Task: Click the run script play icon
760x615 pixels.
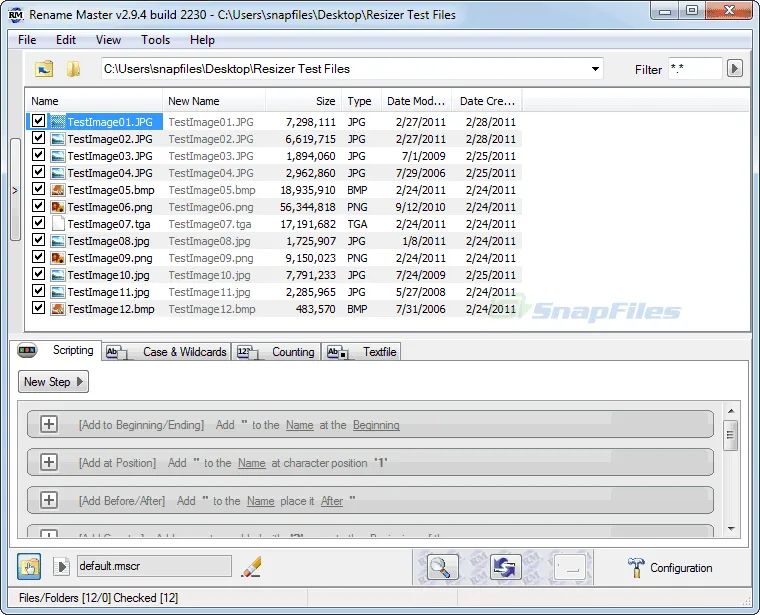Action: [x=62, y=567]
